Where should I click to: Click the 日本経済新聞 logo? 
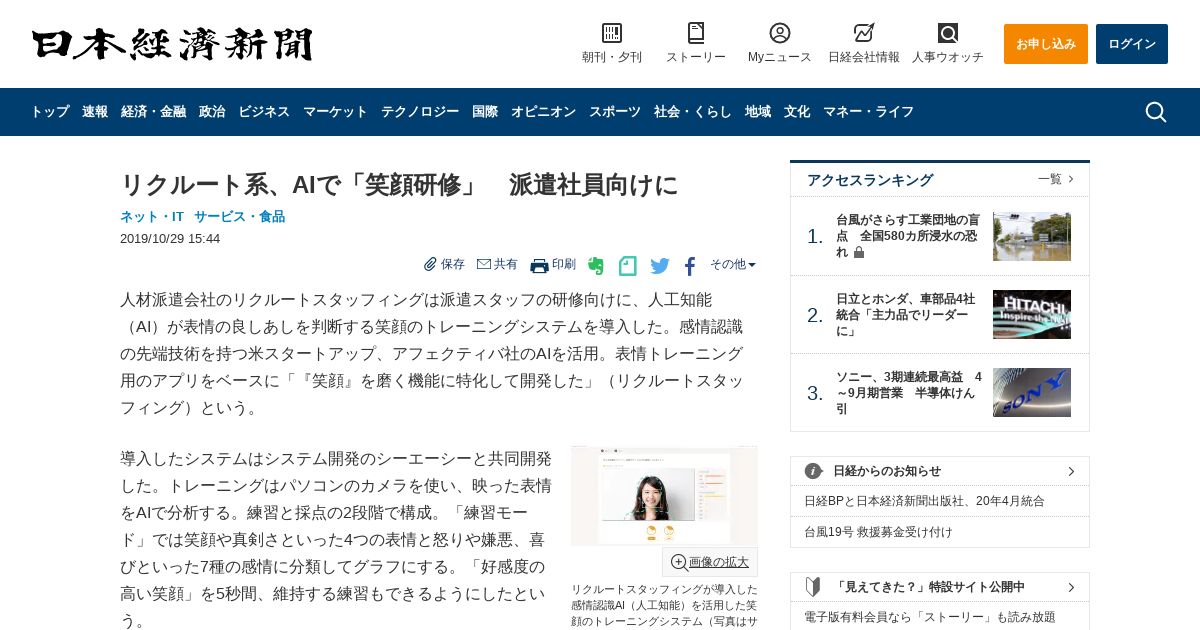click(172, 44)
